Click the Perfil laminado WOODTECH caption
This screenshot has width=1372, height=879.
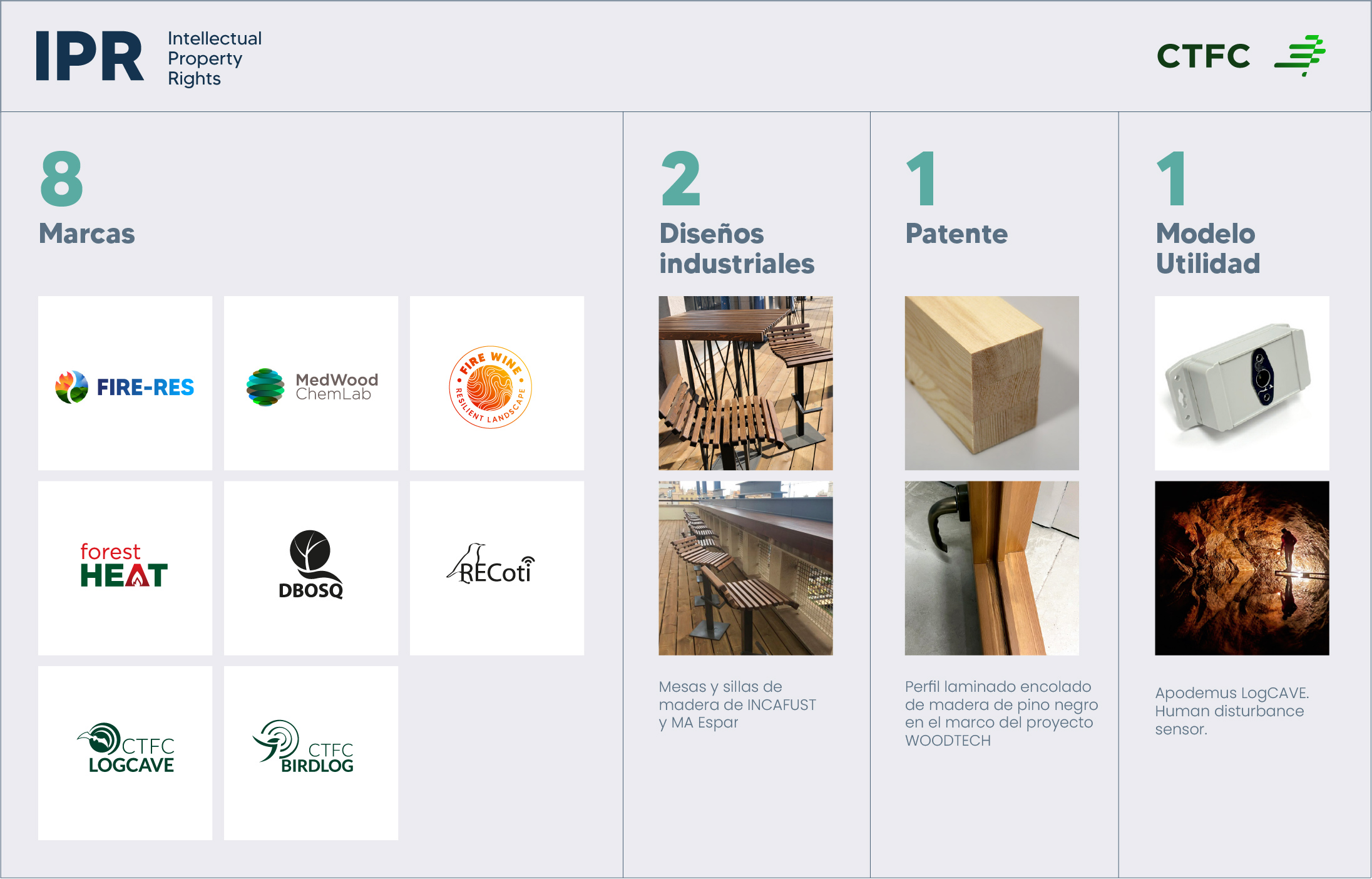1001,713
